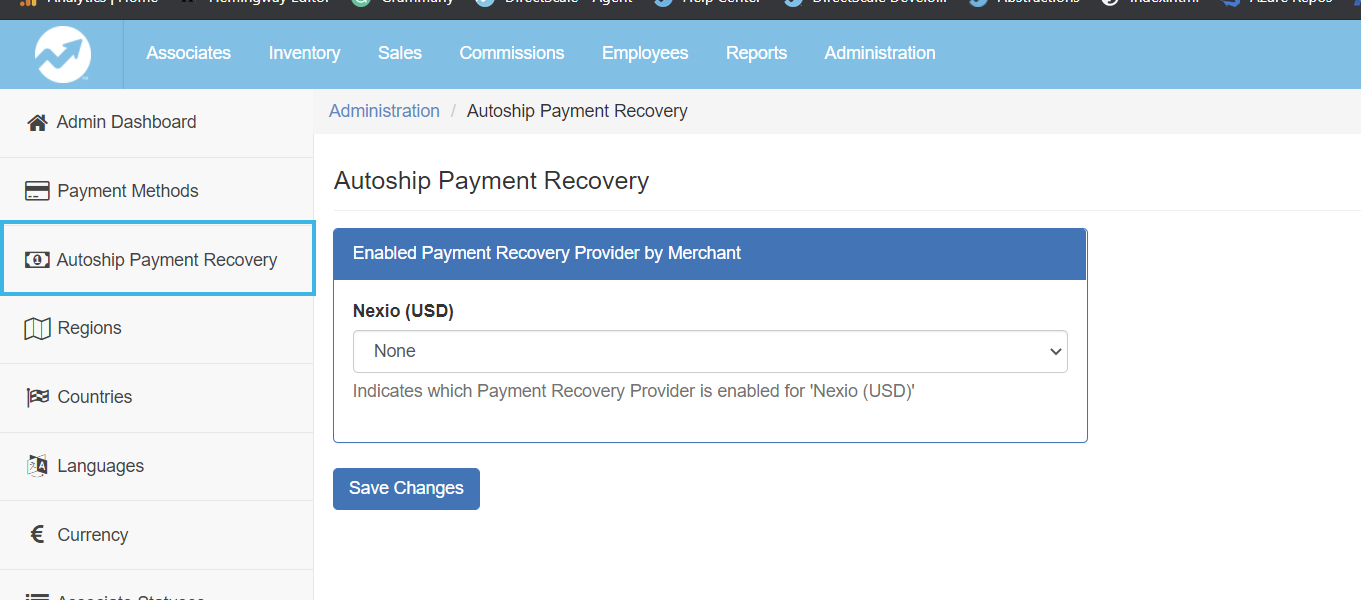Click the Payment Methods credit card icon
1361x600 pixels.
[x=37, y=191]
